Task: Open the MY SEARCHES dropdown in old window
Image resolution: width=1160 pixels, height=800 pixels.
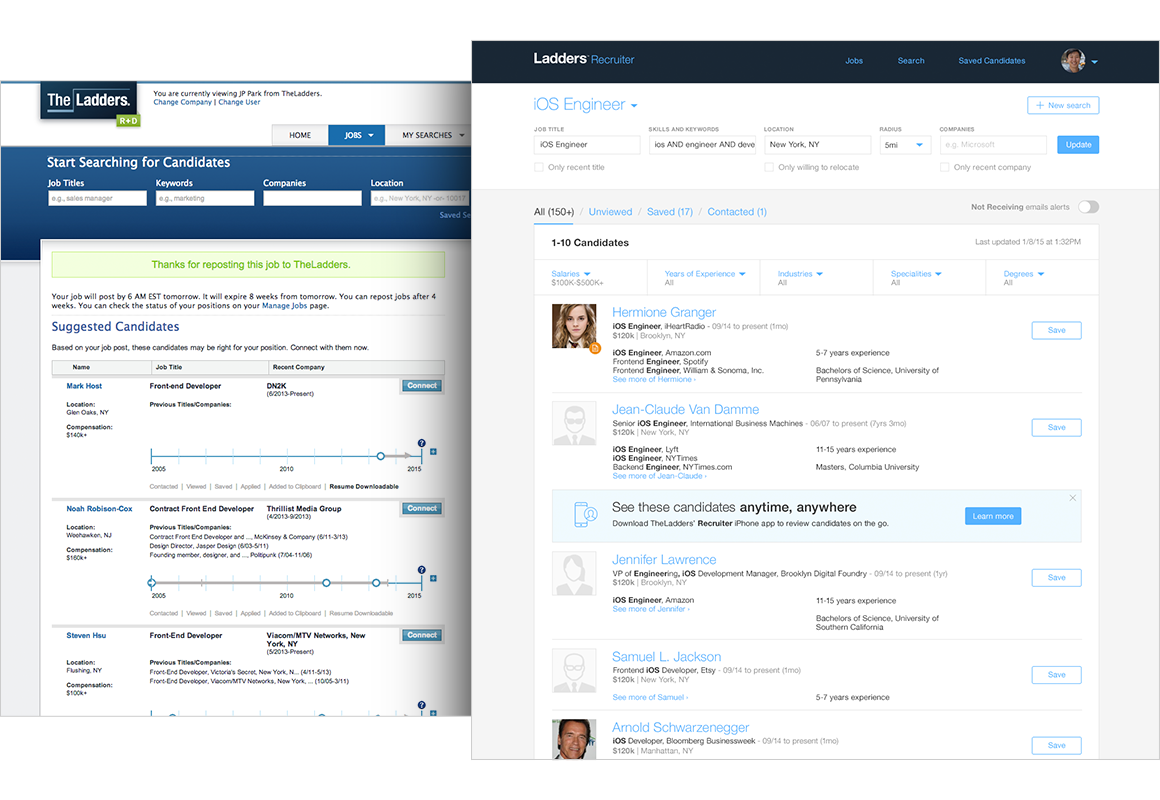Action: point(433,135)
